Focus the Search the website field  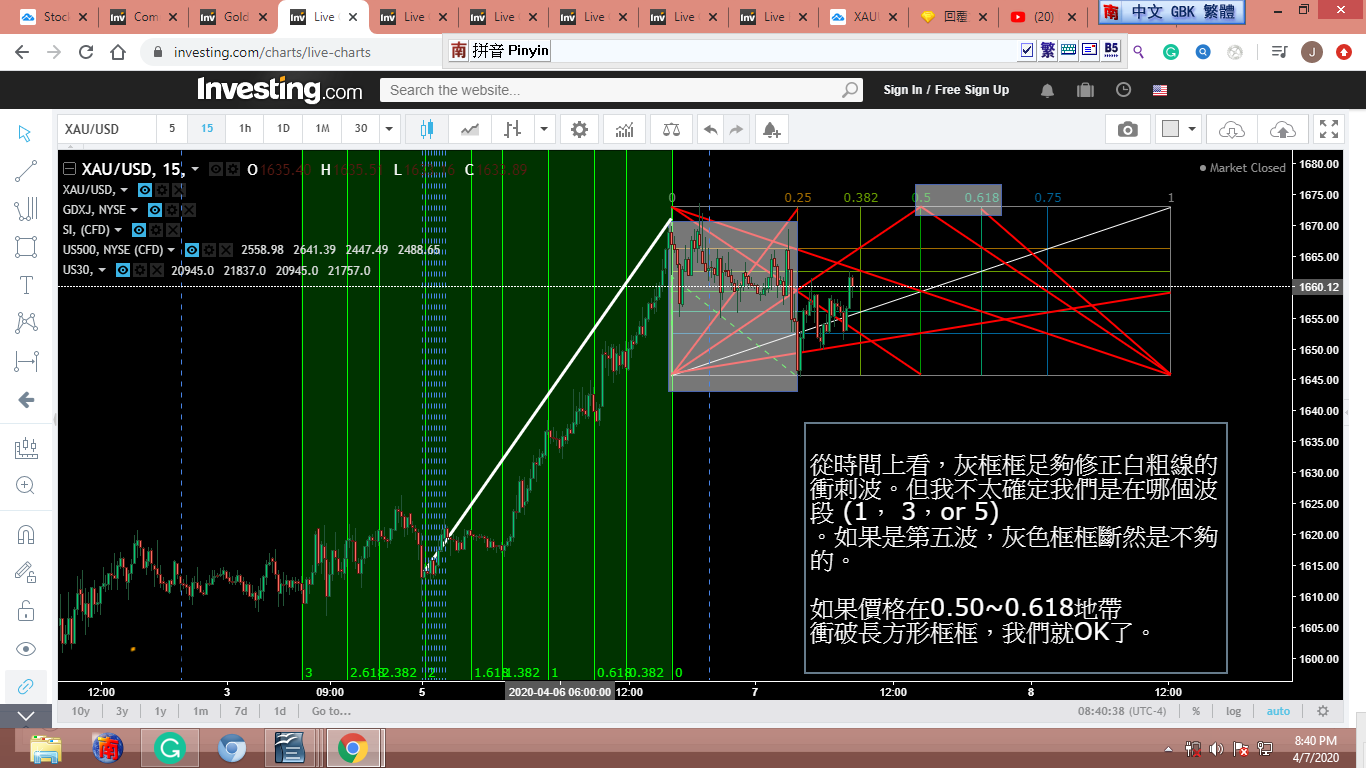pyautogui.click(x=610, y=90)
